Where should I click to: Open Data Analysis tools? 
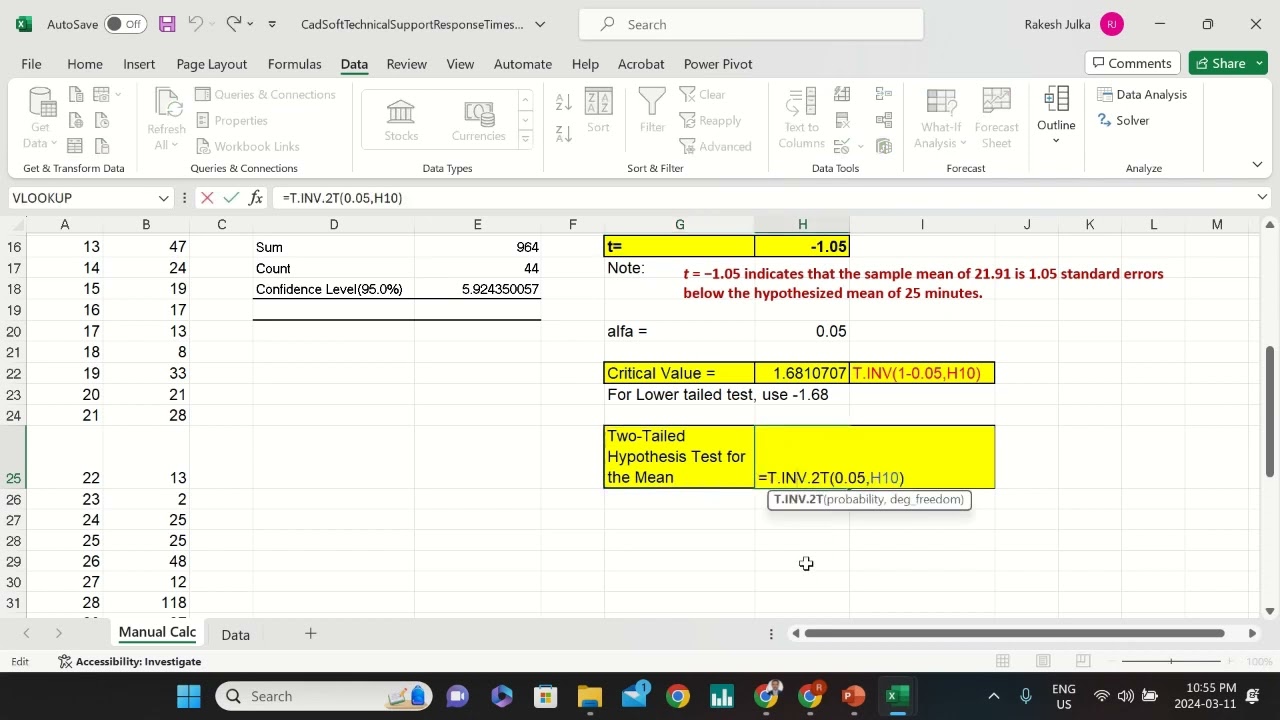1142,94
